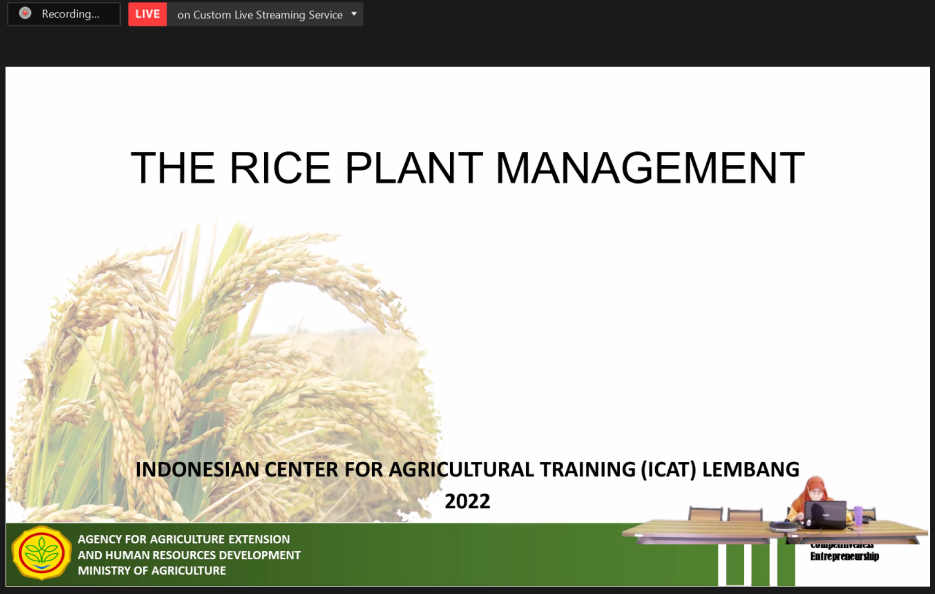The width and height of the screenshot is (935, 594).
Task: Click "AND HUMAN RESOURCES DEVELOPMENT" text
Action: point(189,555)
